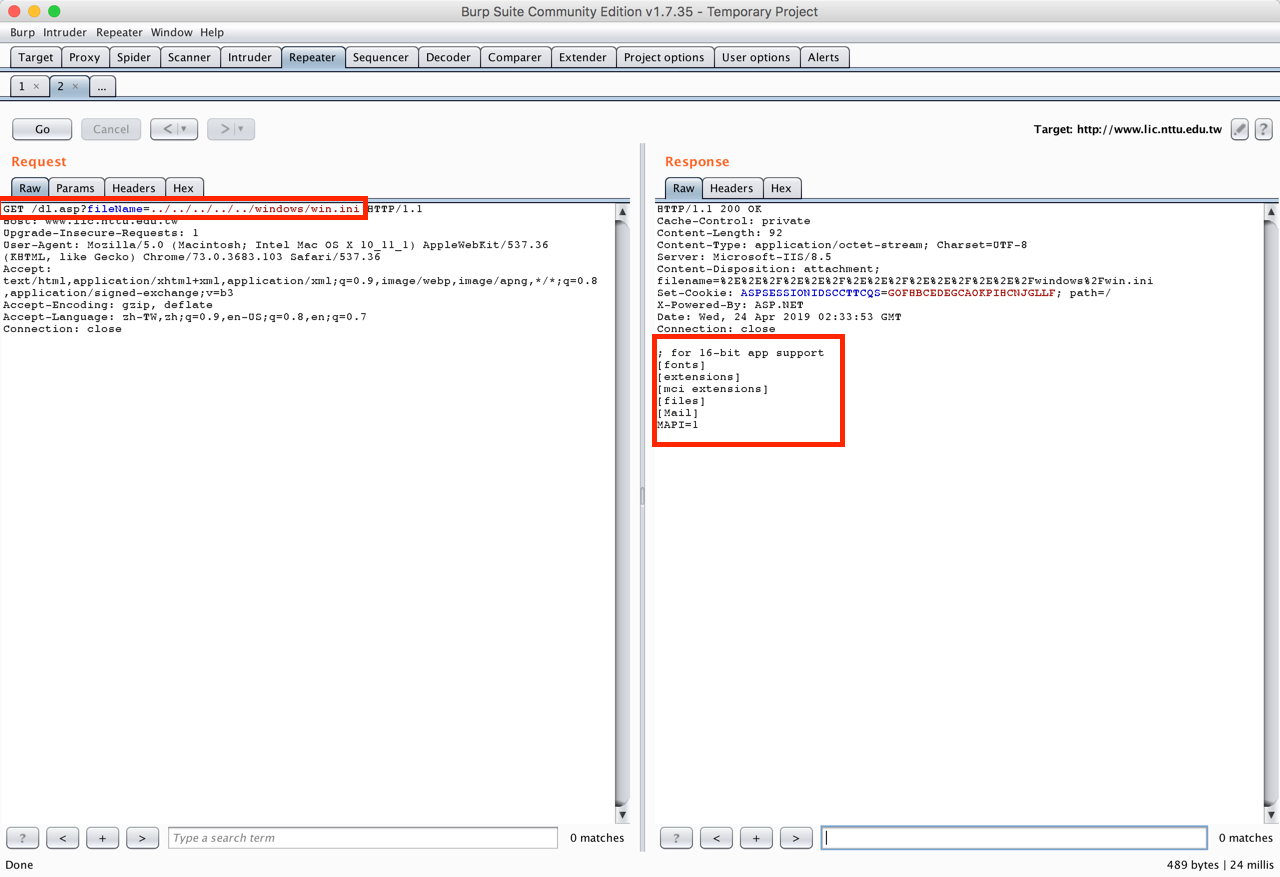
Task: Open search help in the Request pane
Action: pyautogui.click(x=23, y=838)
